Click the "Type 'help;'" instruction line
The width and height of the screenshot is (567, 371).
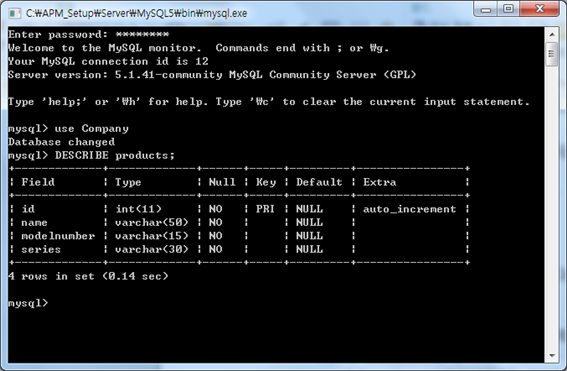click(x=269, y=102)
